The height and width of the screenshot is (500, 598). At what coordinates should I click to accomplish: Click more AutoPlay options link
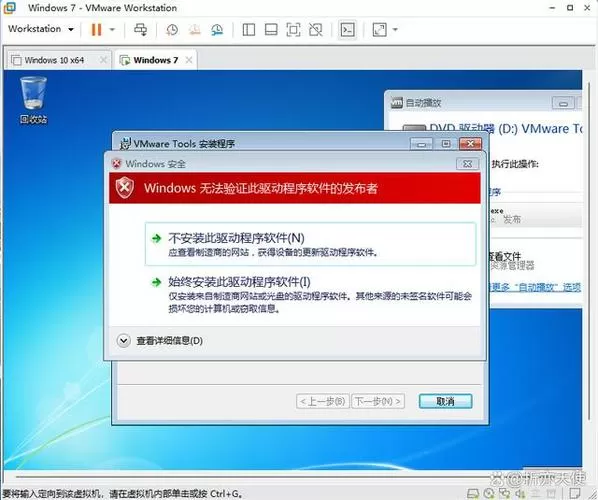[534, 287]
